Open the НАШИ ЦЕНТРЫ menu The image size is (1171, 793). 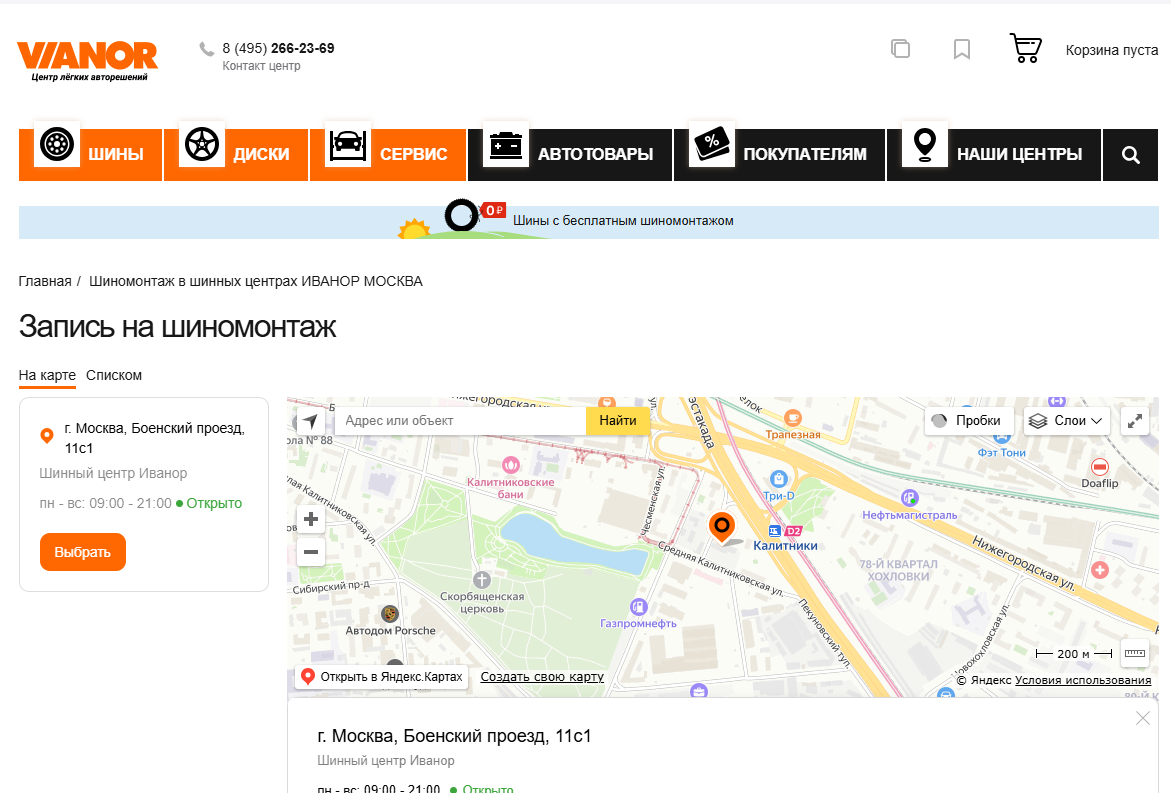994,155
